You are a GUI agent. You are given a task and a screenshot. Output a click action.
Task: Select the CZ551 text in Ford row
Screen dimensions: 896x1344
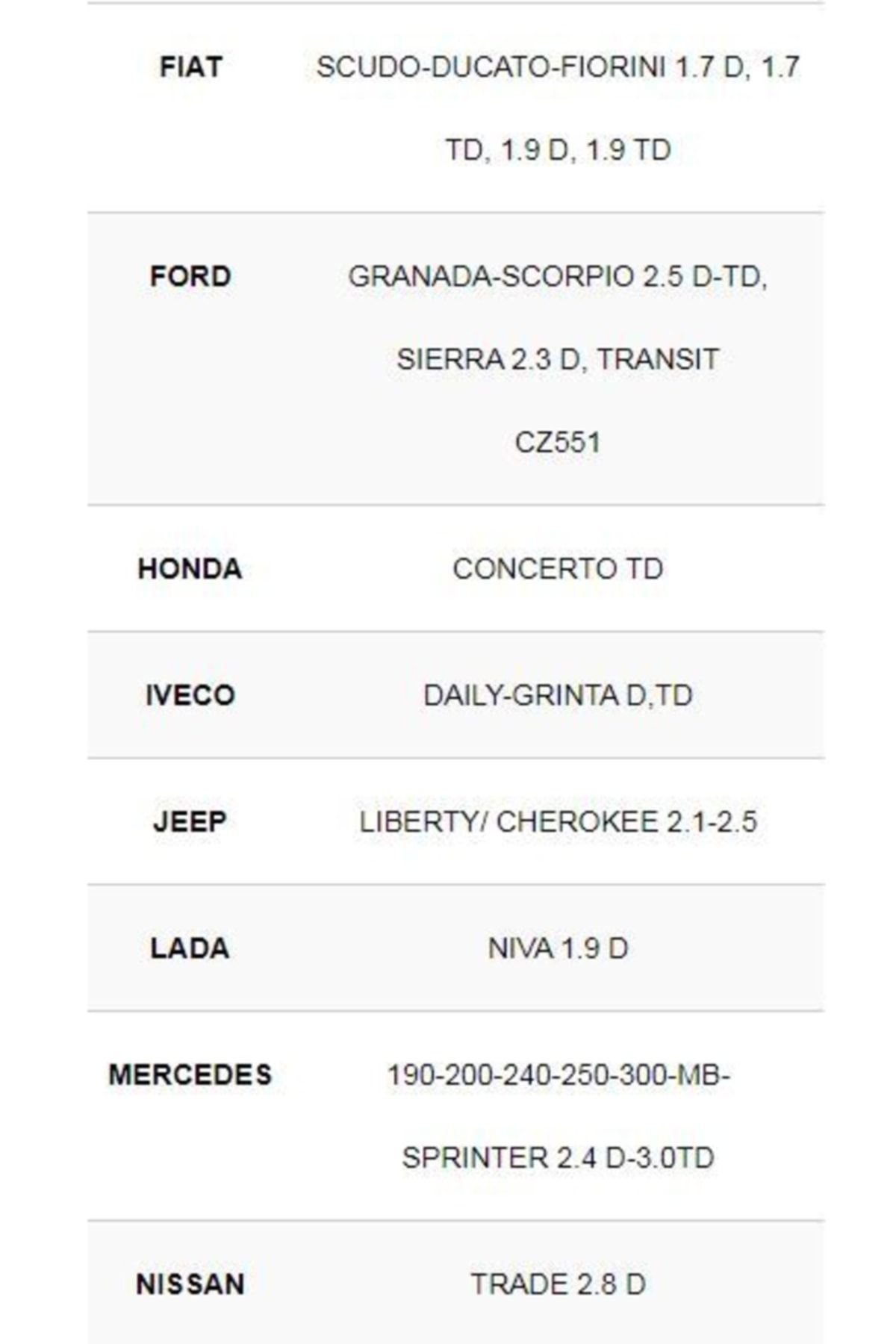coord(557,442)
